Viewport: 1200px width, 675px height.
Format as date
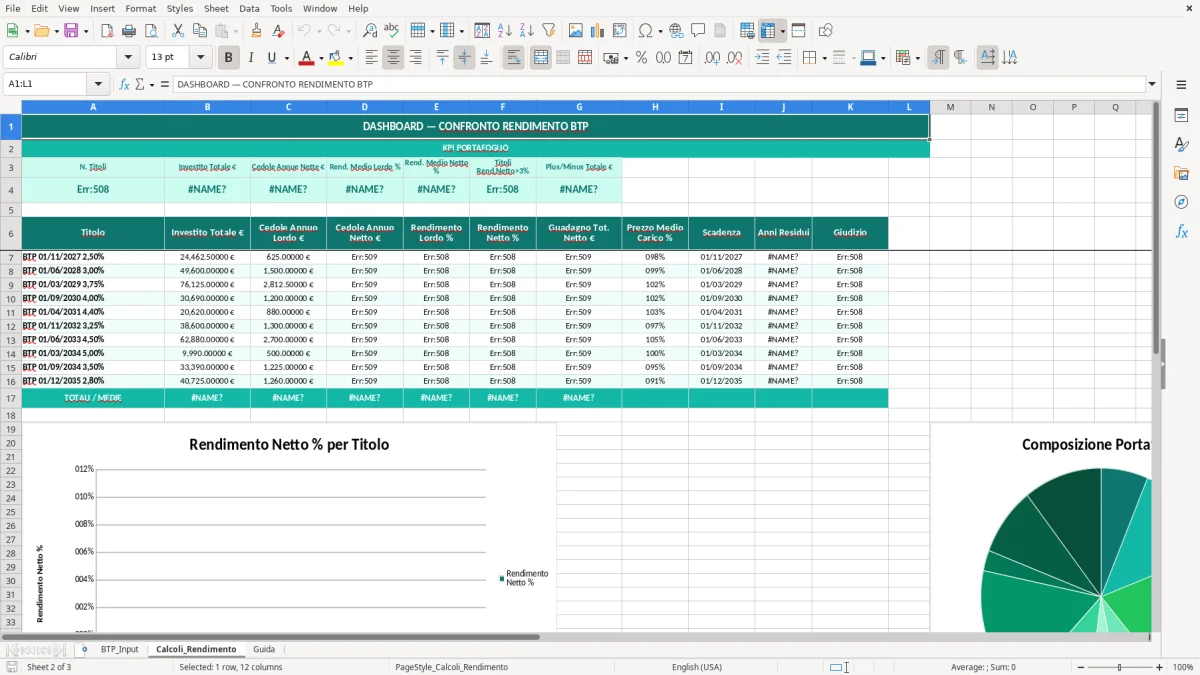(x=685, y=58)
